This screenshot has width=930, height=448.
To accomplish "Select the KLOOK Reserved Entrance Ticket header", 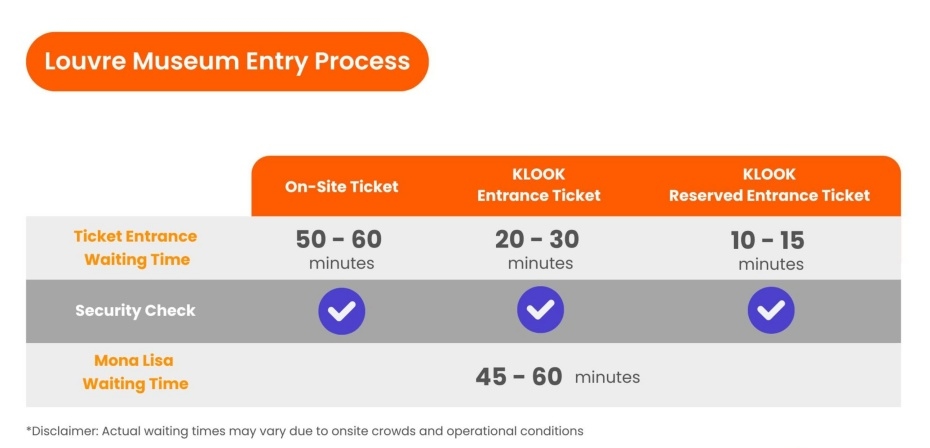I will (x=769, y=185).
